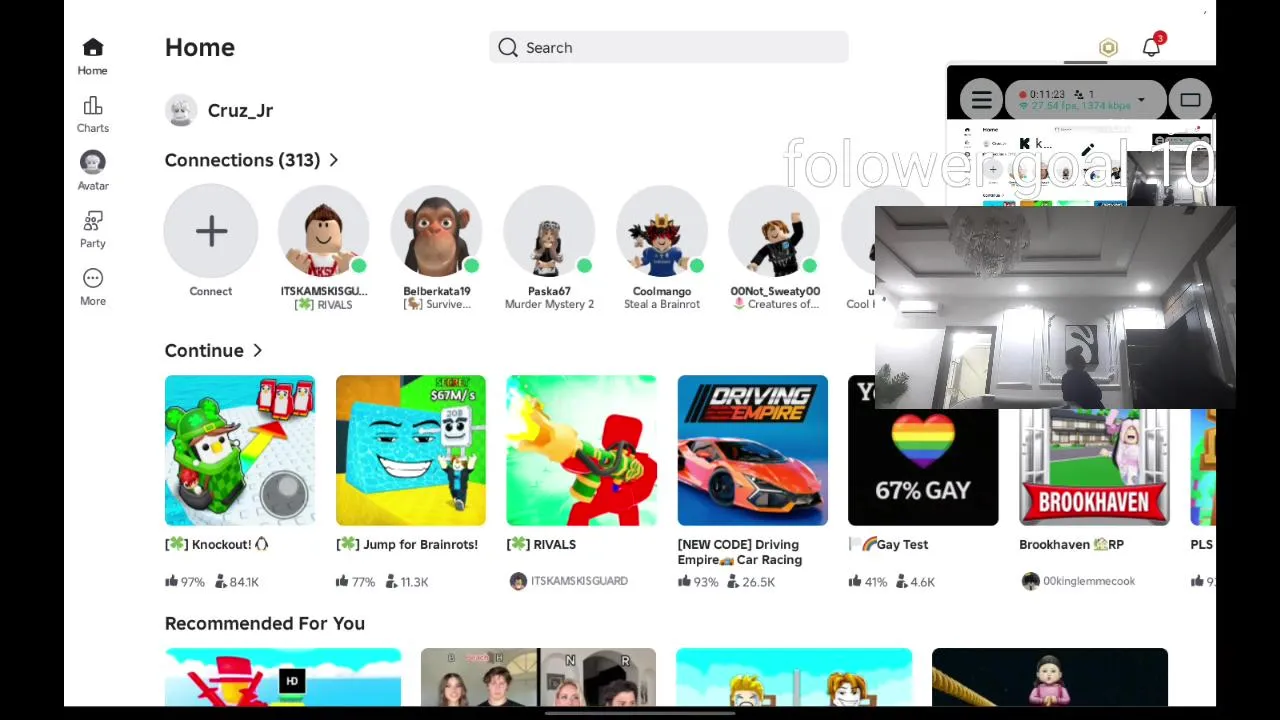Image resolution: width=1280 pixels, height=720 pixels.
Task: Open first recommended game with HD badge
Action: click(x=283, y=677)
